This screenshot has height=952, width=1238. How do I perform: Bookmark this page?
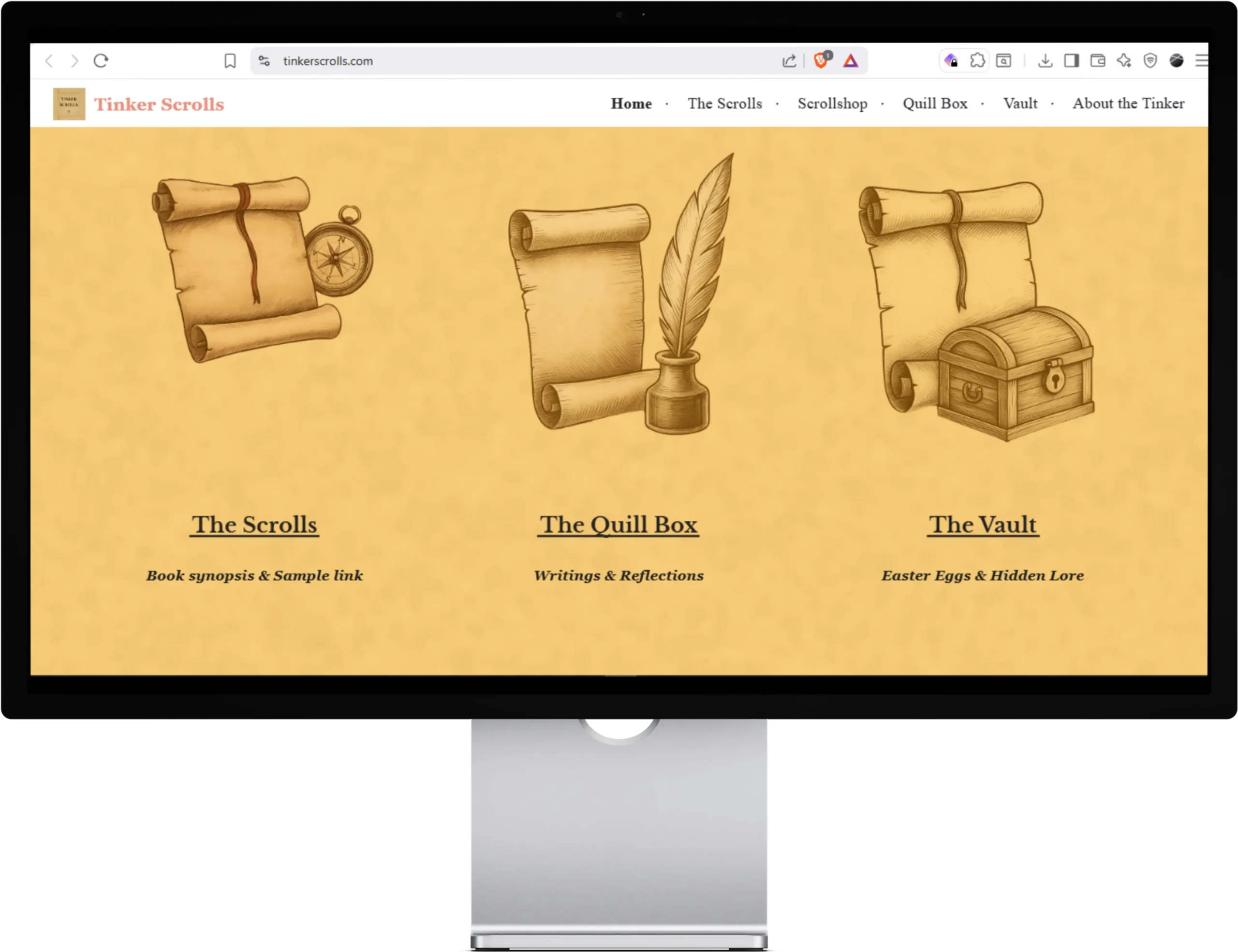[230, 60]
